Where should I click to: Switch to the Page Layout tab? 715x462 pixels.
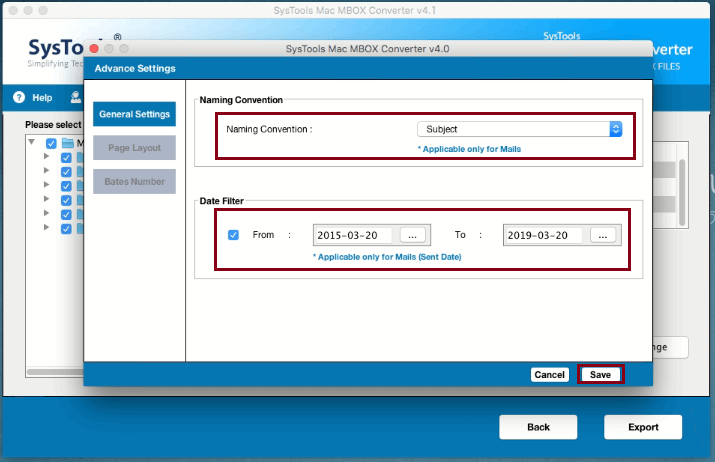pyautogui.click(x=134, y=148)
